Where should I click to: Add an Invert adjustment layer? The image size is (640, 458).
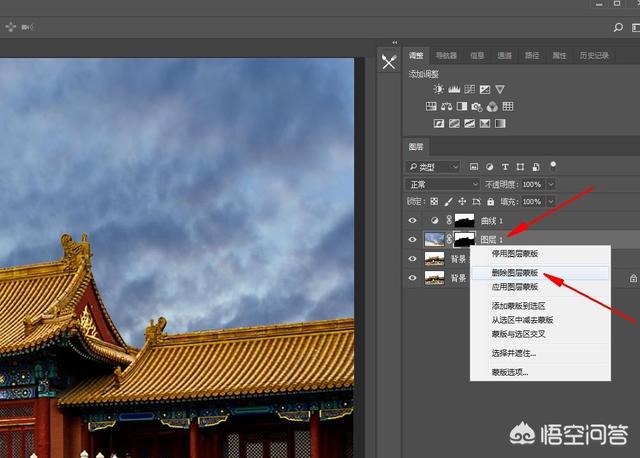[439, 123]
